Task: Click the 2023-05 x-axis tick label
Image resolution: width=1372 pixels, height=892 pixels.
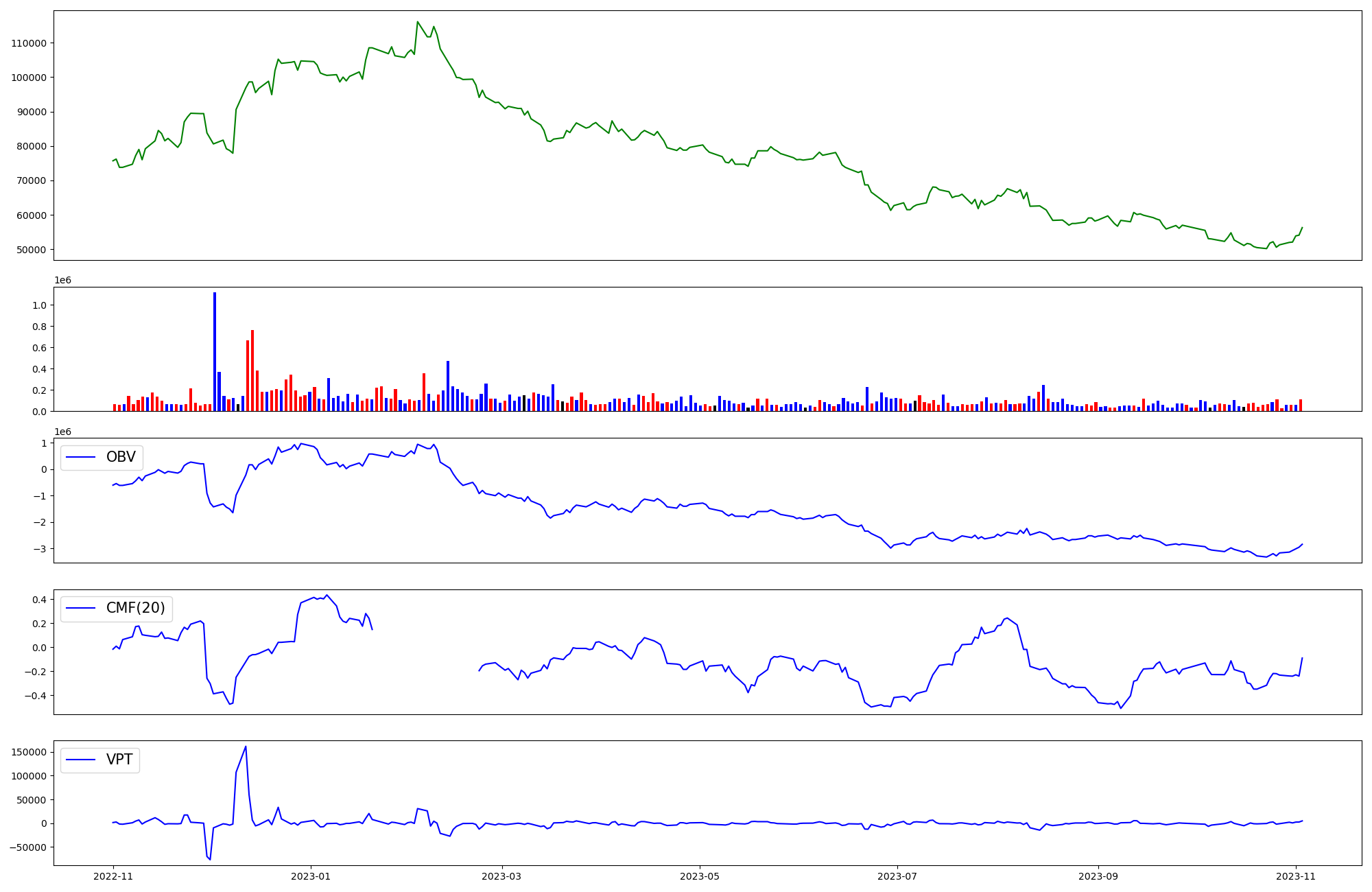Action: pyautogui.click(x=700, y=876)
